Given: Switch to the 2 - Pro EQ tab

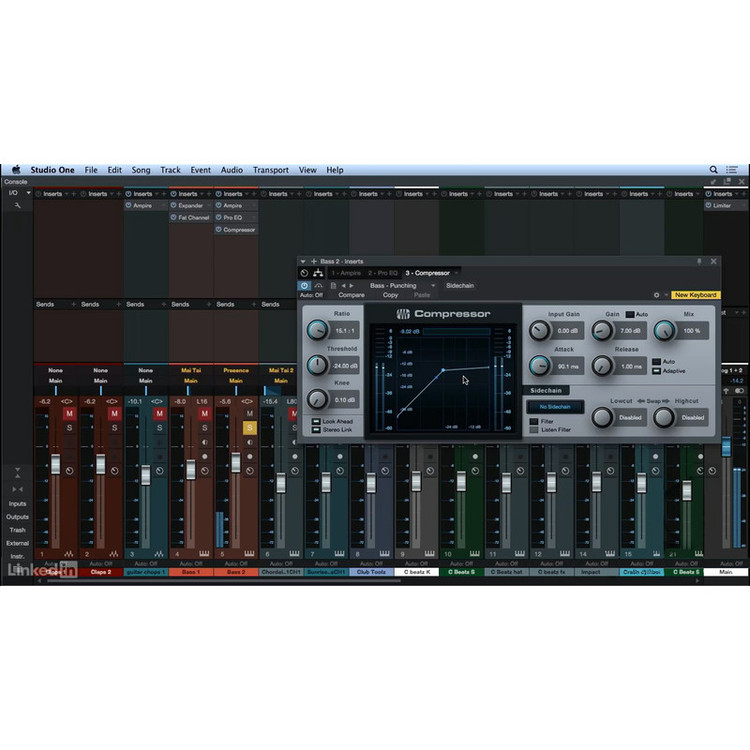Looking at the screenshot, I should pyautogui.click(x=383, y=273).
